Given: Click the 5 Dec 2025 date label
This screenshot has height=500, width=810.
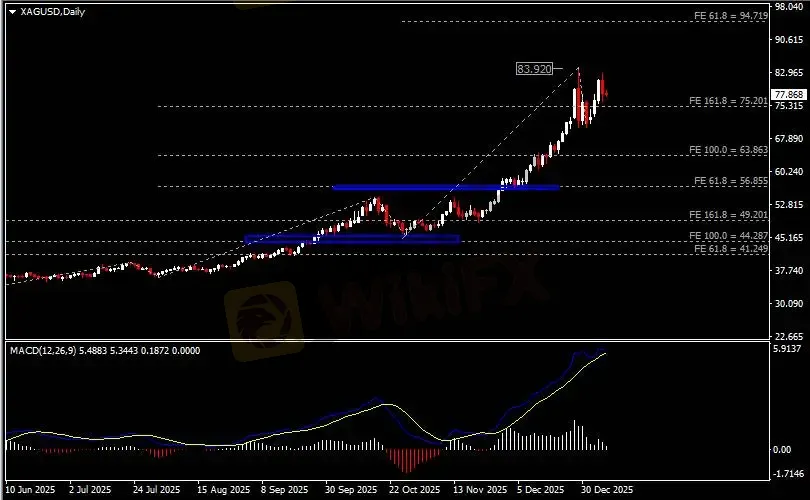Looking at the screenshot, I should (x=541, y=490).
